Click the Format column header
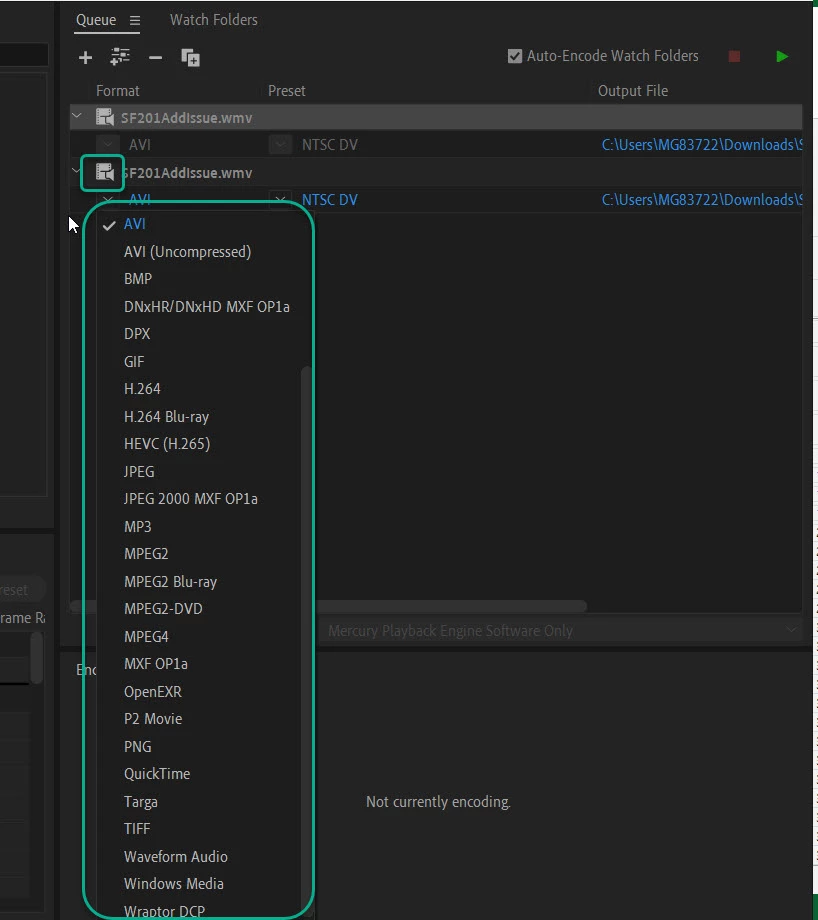818x920 pixels. (117, 91)
